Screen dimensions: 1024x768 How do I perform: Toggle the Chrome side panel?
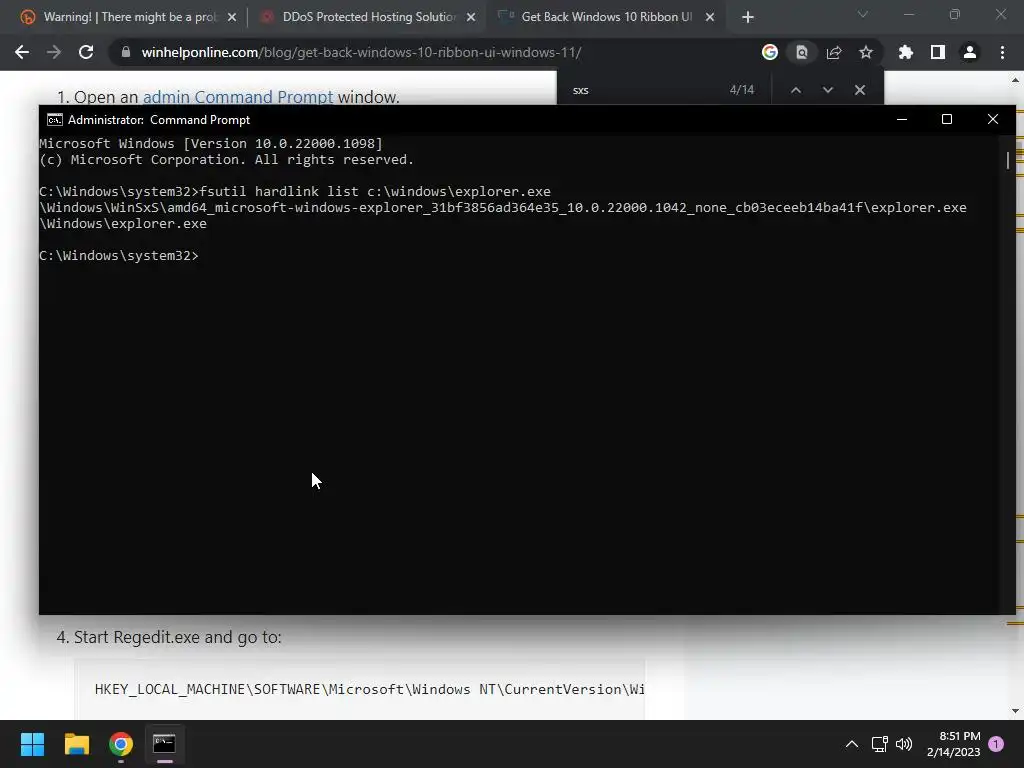pos(938,52)
